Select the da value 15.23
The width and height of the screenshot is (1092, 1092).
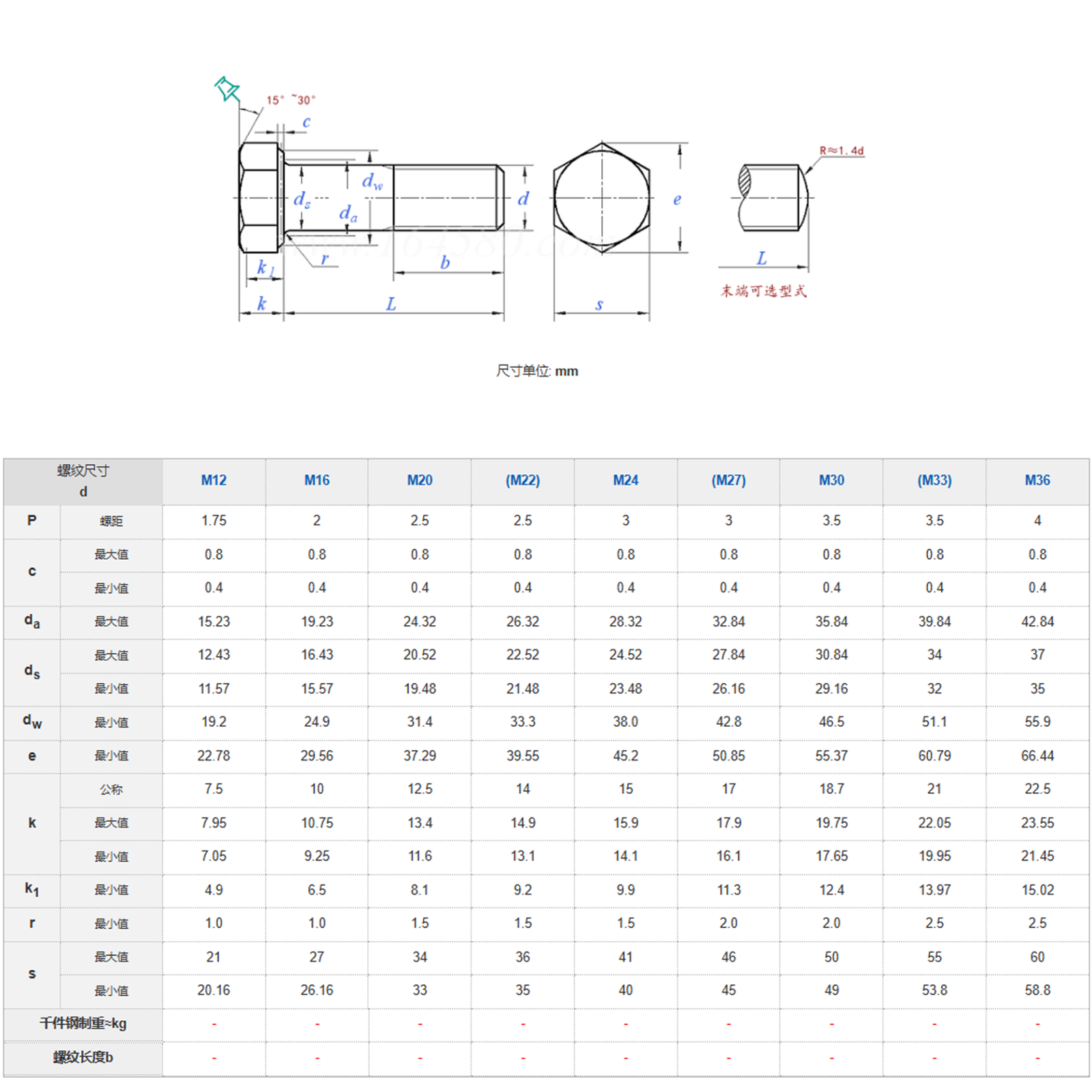point(214,622)
